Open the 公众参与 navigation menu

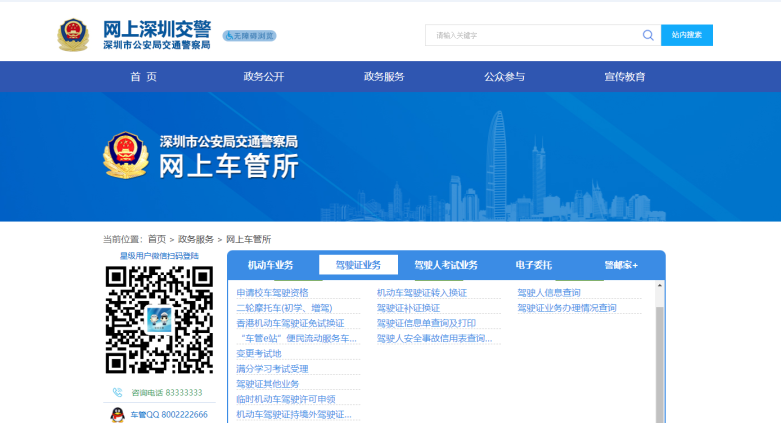pyautogui.click(x=504, y=77)
